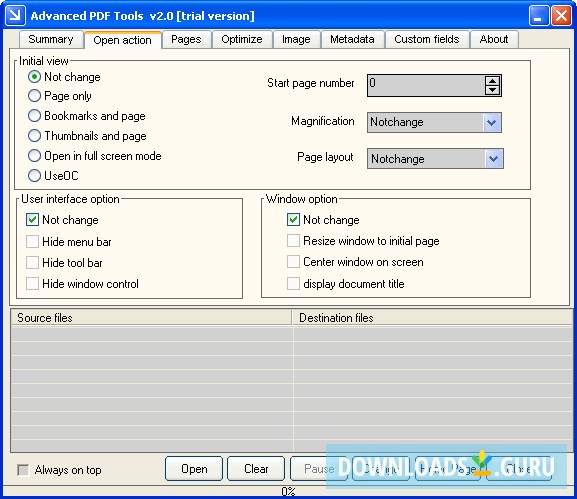Viewport: 577px width, 499px height.
Task: Expand the Page layout dropdown
Action: click(x=493, y=159)
